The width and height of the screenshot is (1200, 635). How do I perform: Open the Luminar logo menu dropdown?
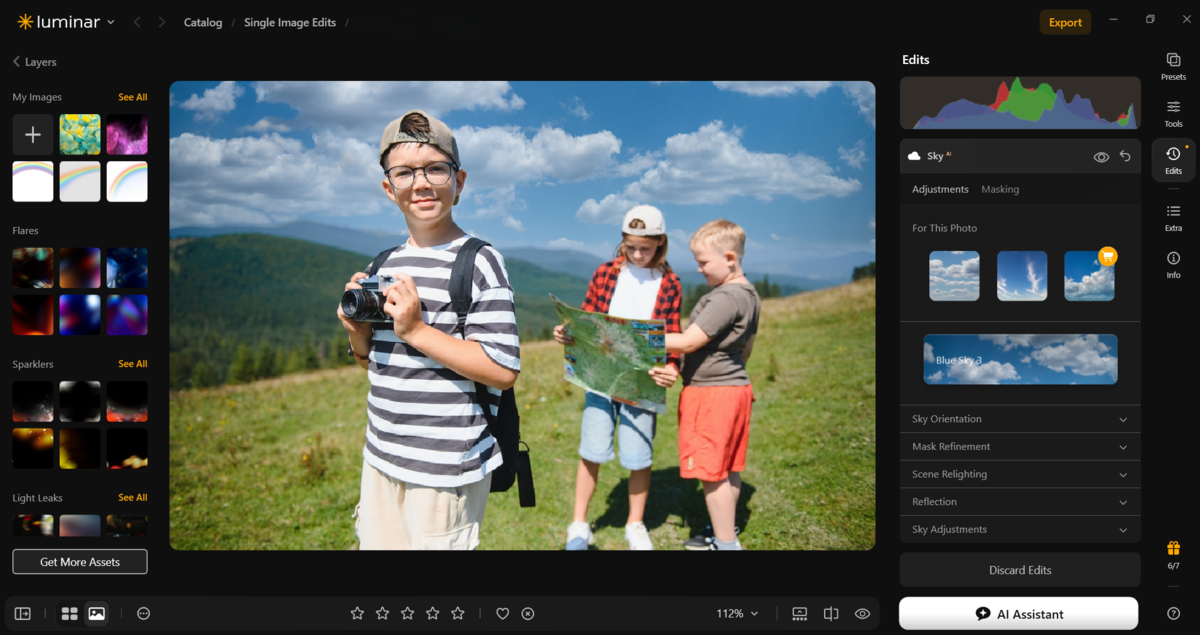(66, 22)
